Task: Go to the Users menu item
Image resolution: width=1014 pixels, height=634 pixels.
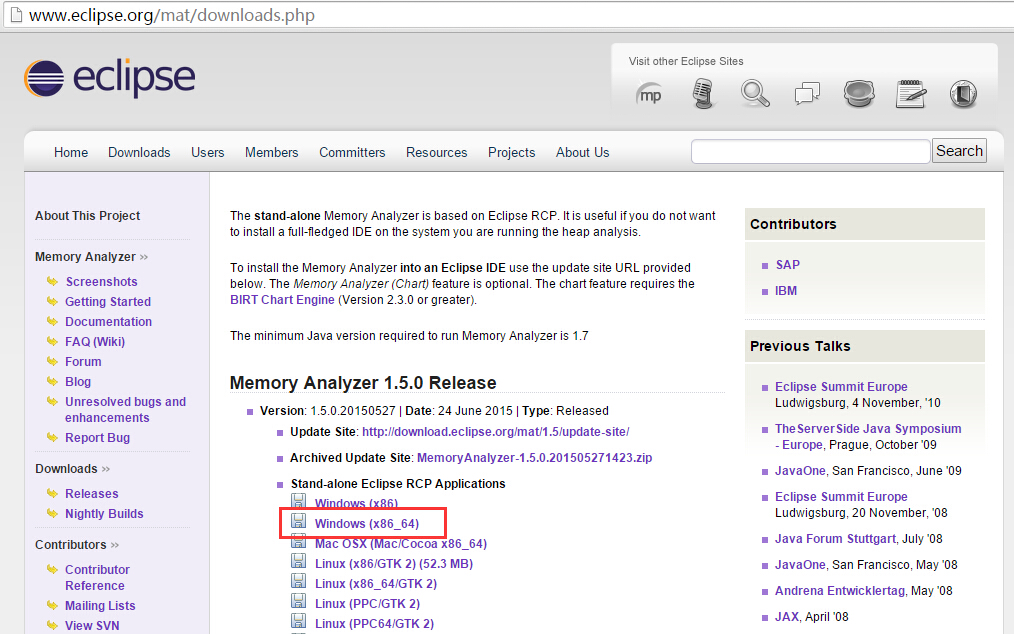Action: (208, 152)
